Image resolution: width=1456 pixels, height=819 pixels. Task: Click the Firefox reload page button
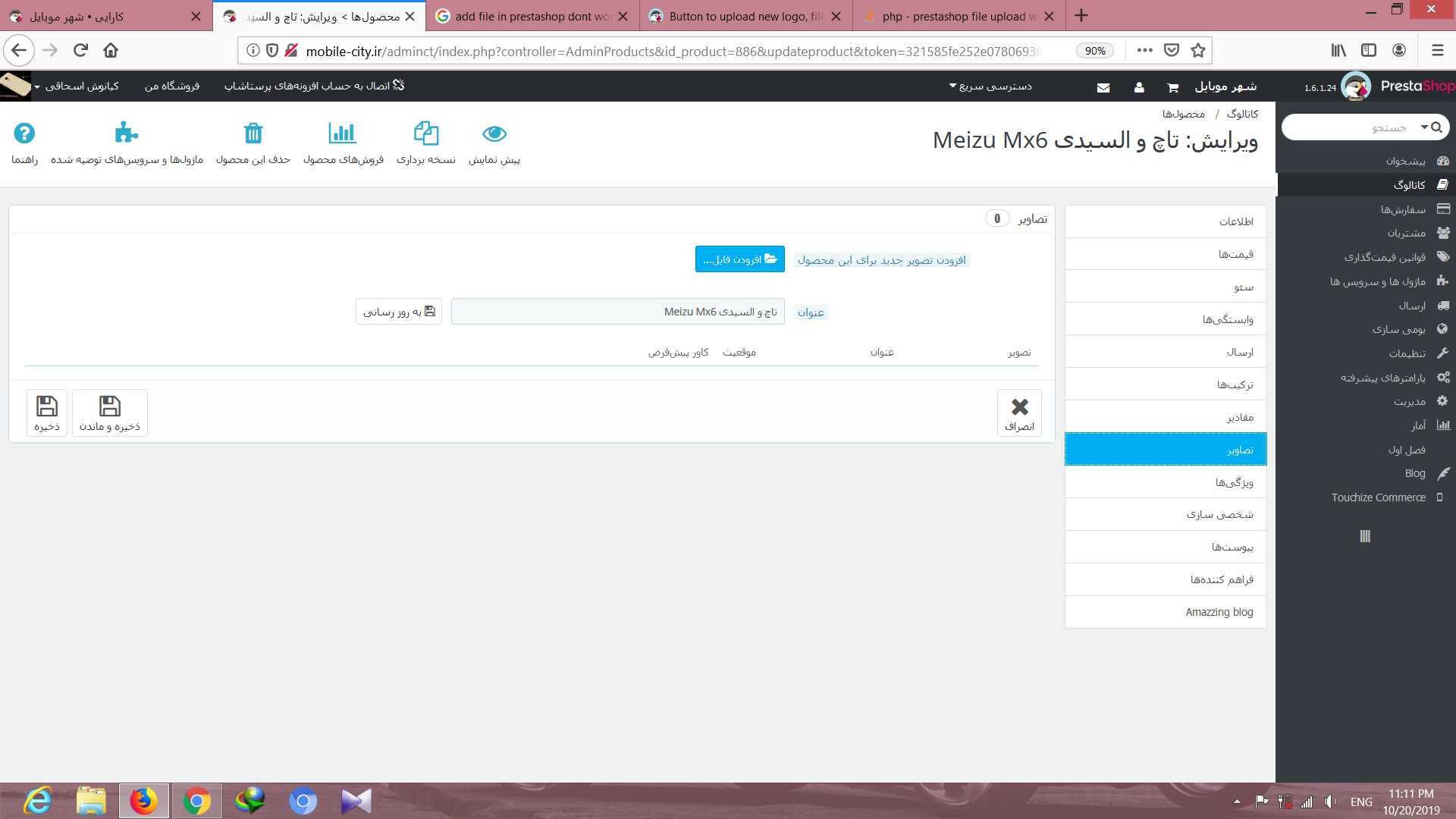click(x=80, y=50)
